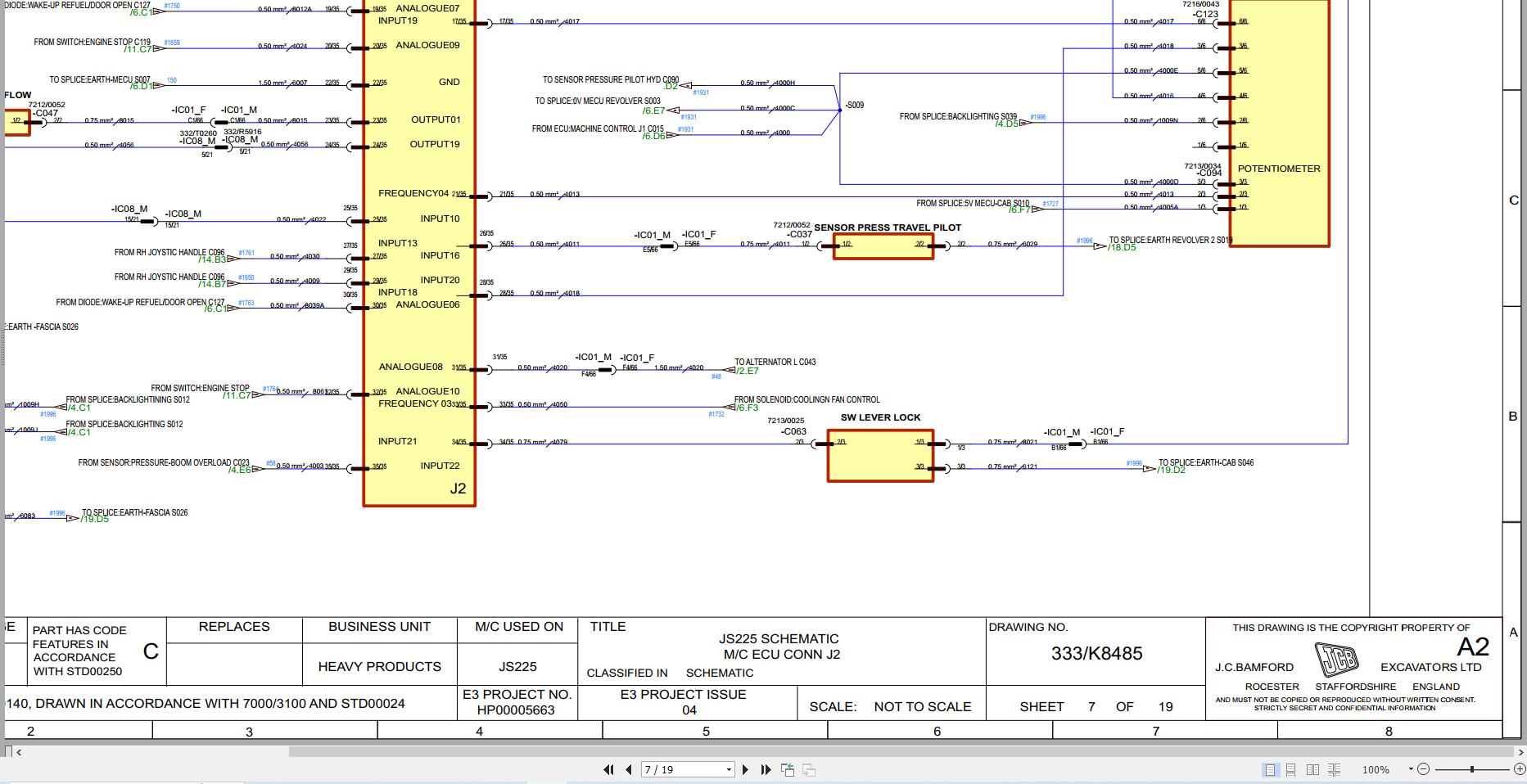Open the next view

click(x=809, y=769)
